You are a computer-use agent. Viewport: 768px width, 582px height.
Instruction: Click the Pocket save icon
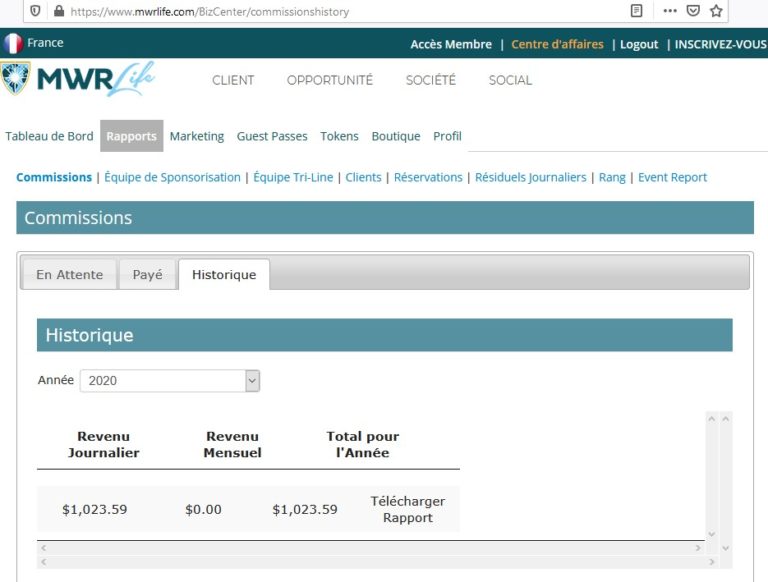coord(693,11)
